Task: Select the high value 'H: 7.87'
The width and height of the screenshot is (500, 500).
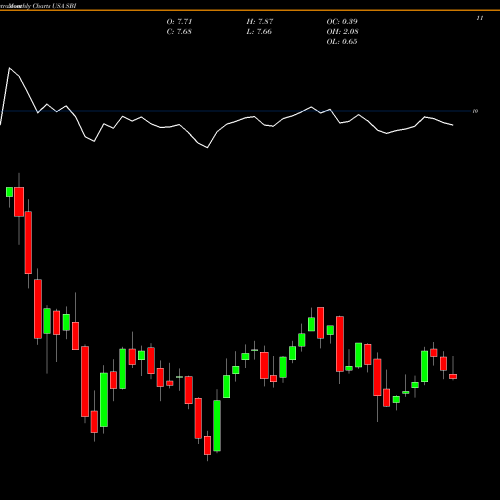Action: click(260, 22)
